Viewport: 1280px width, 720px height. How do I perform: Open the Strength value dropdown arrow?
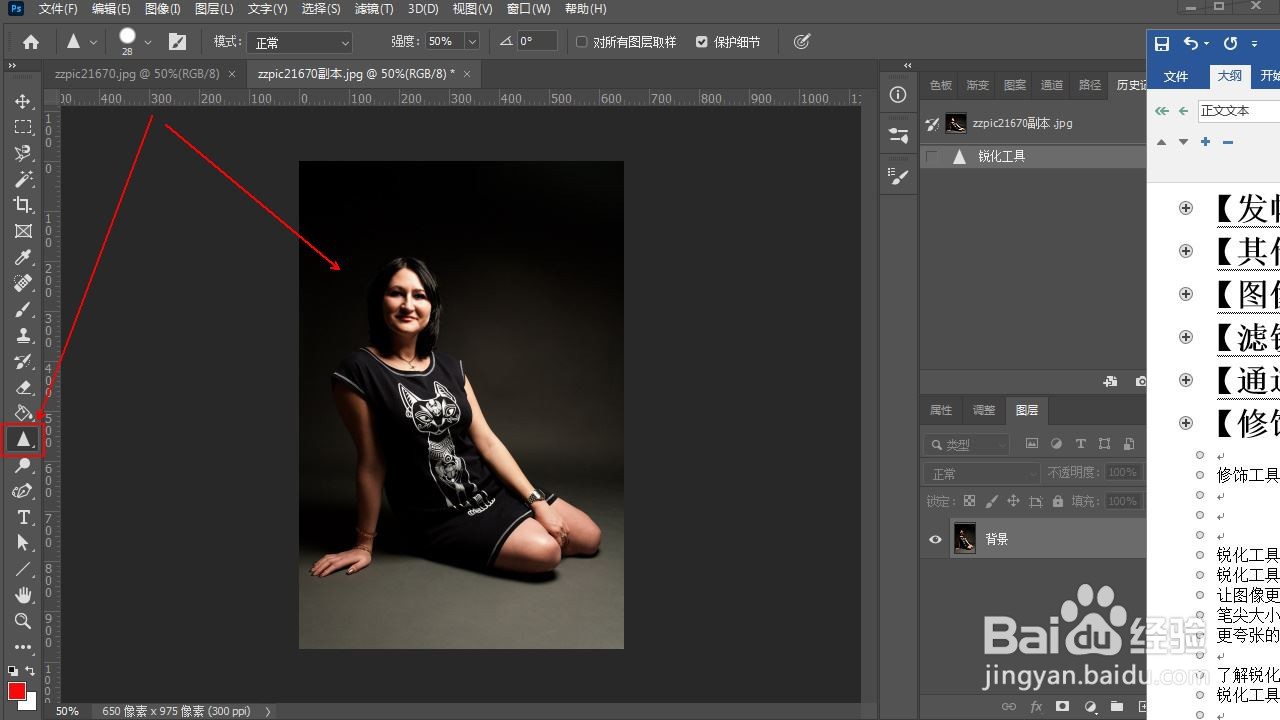pyautogui.click(x=471, y=42)
